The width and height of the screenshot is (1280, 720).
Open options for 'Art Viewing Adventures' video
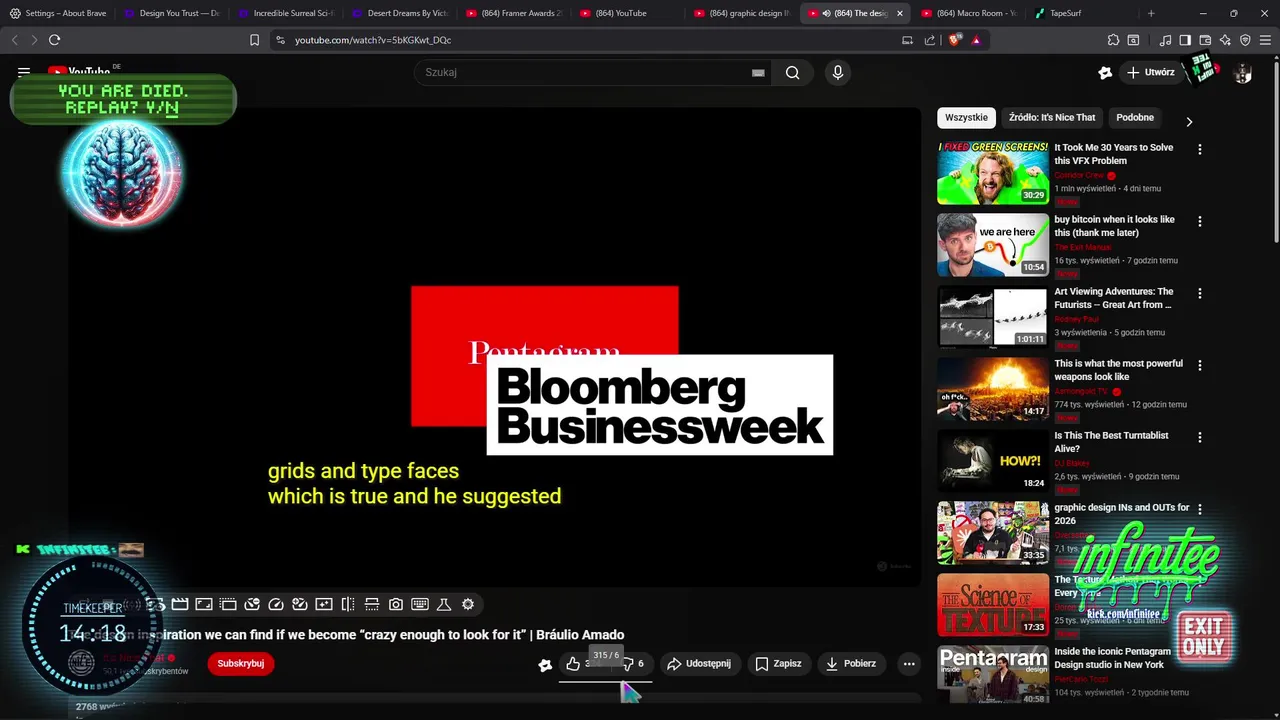(1200, 293)
